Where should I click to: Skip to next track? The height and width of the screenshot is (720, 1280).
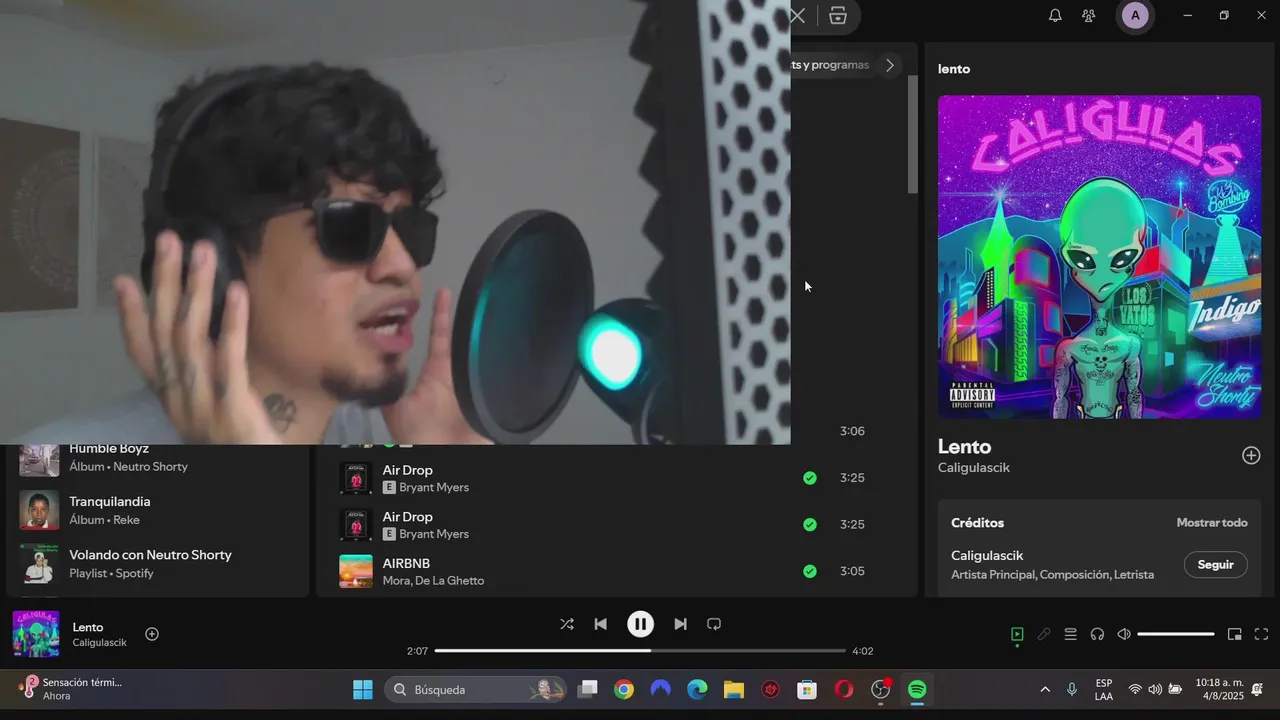click(x=680, y=624)
